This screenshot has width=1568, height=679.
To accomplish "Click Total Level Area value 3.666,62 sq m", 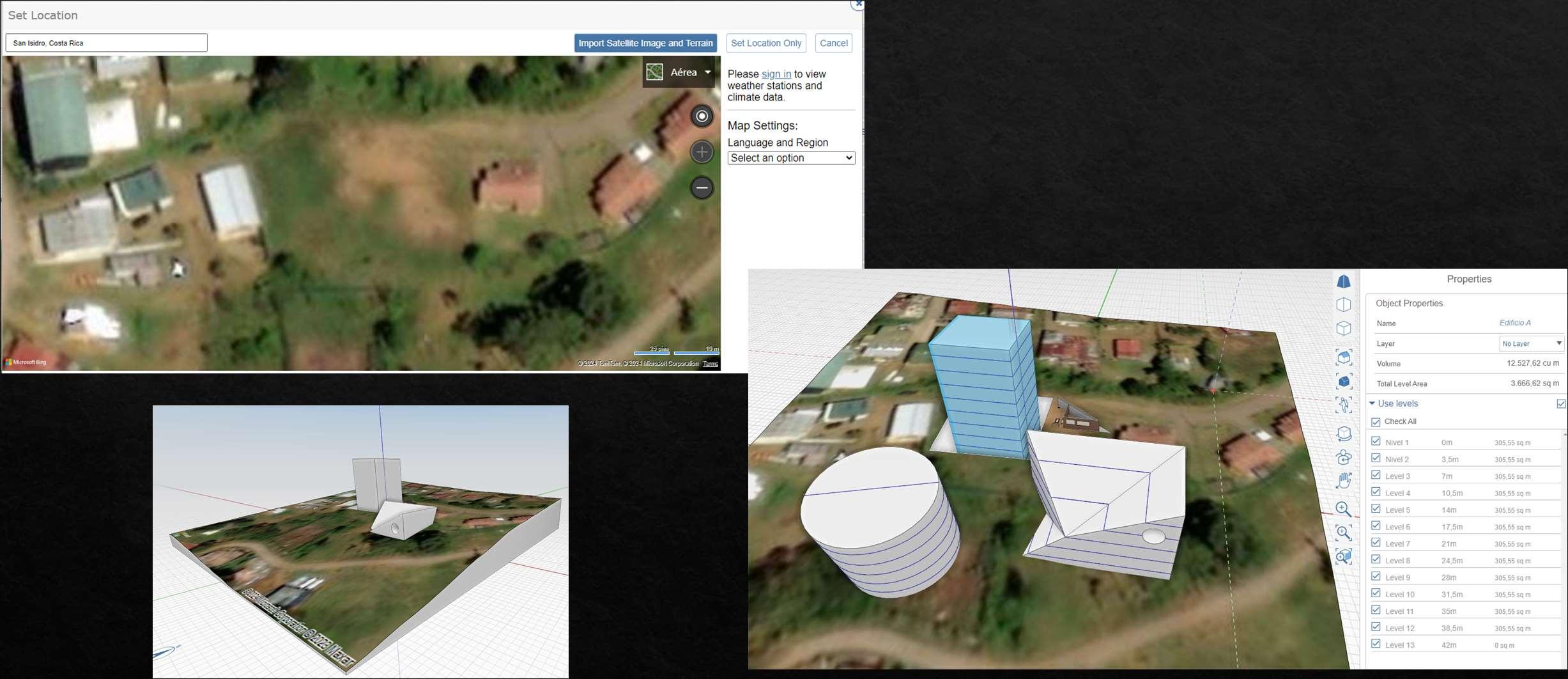I will 1535,384.
